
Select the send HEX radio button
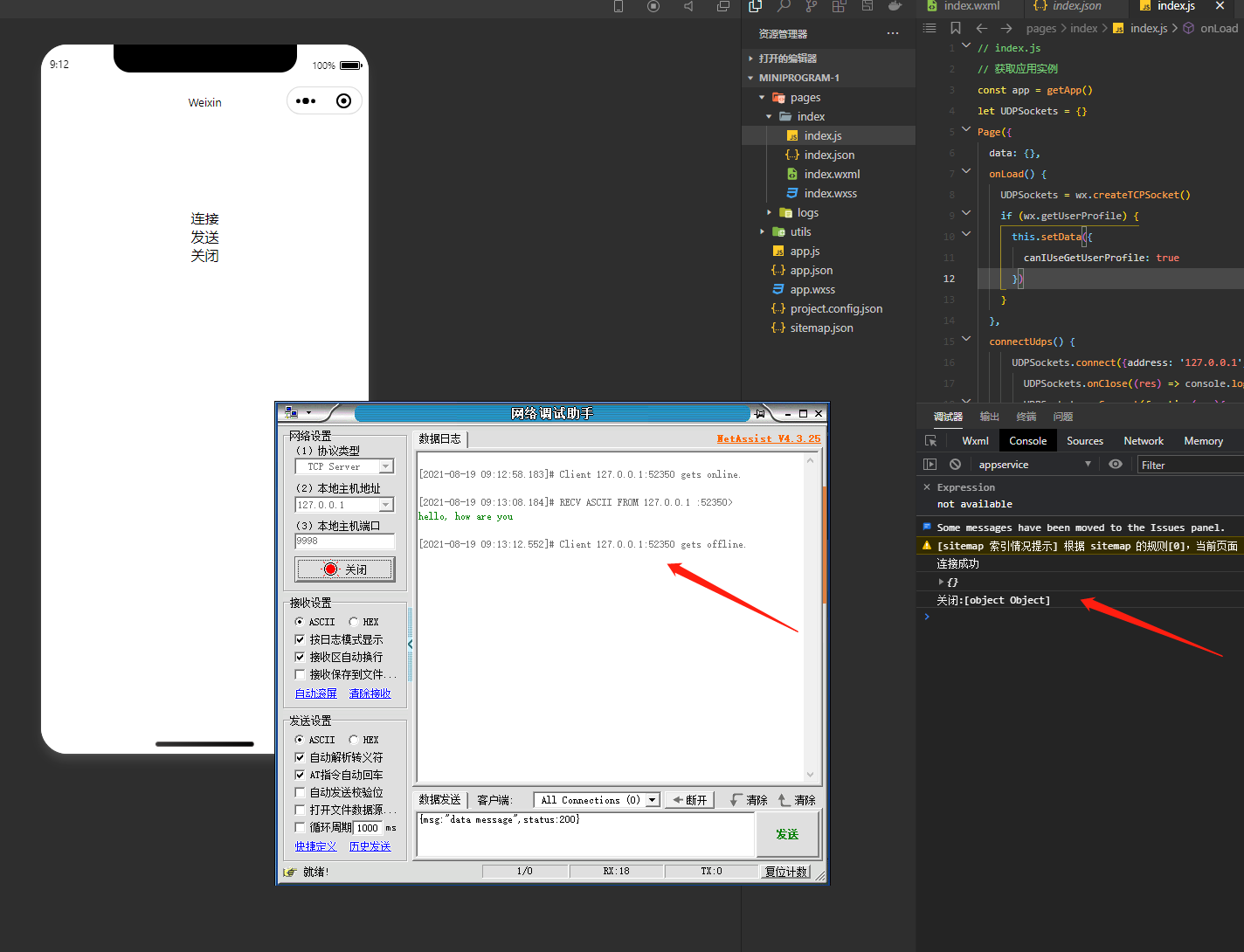pos(353,740)
